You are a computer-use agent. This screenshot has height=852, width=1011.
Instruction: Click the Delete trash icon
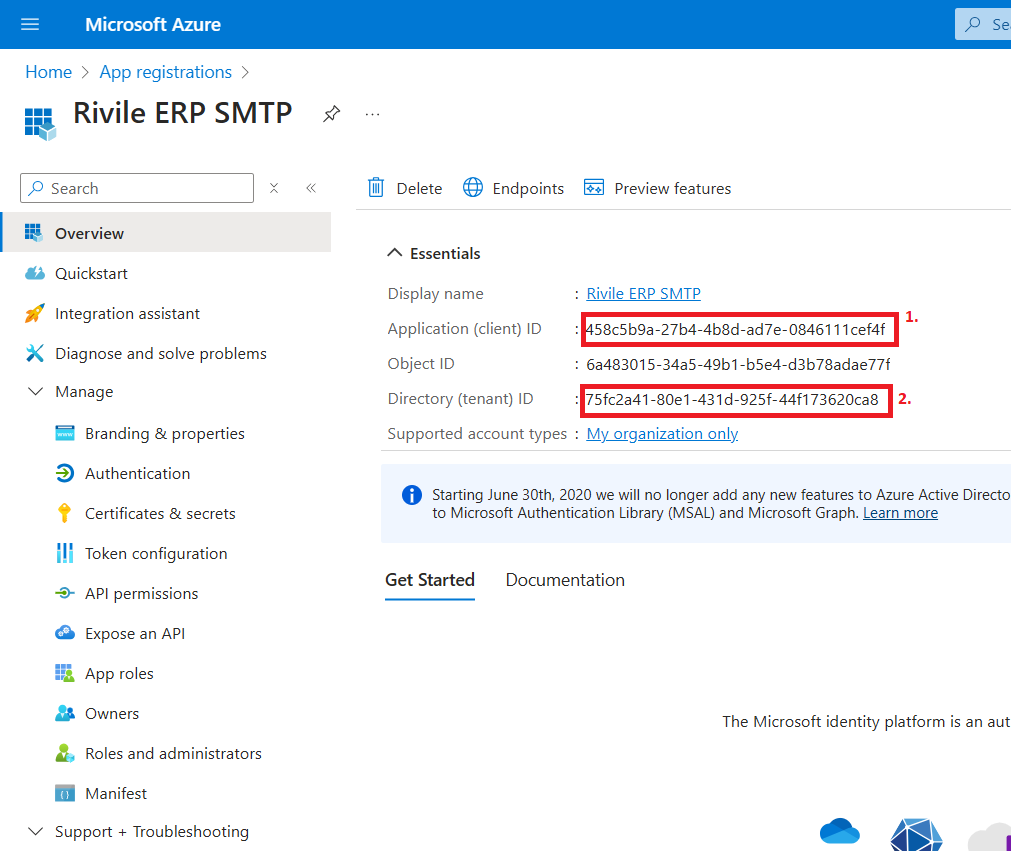pyautogui.click(x=377, y=188)
